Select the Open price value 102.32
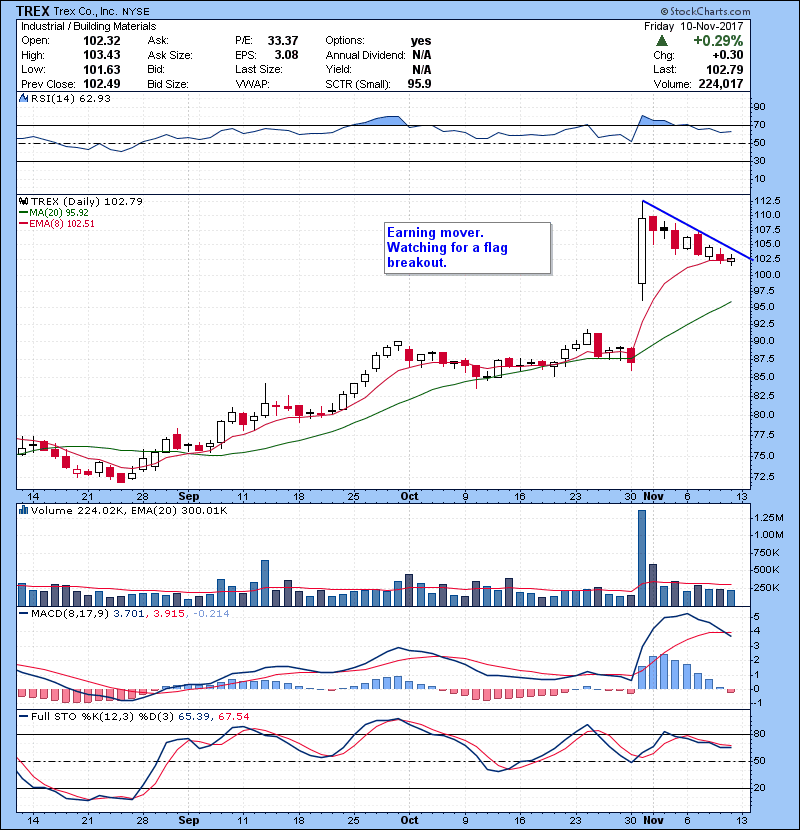 click(x=102, y=41)
